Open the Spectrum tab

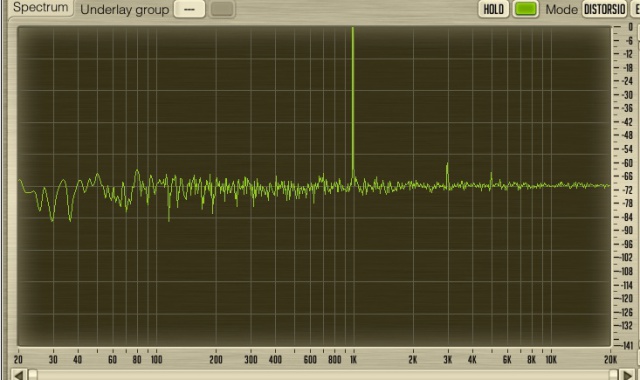[40, 7]
